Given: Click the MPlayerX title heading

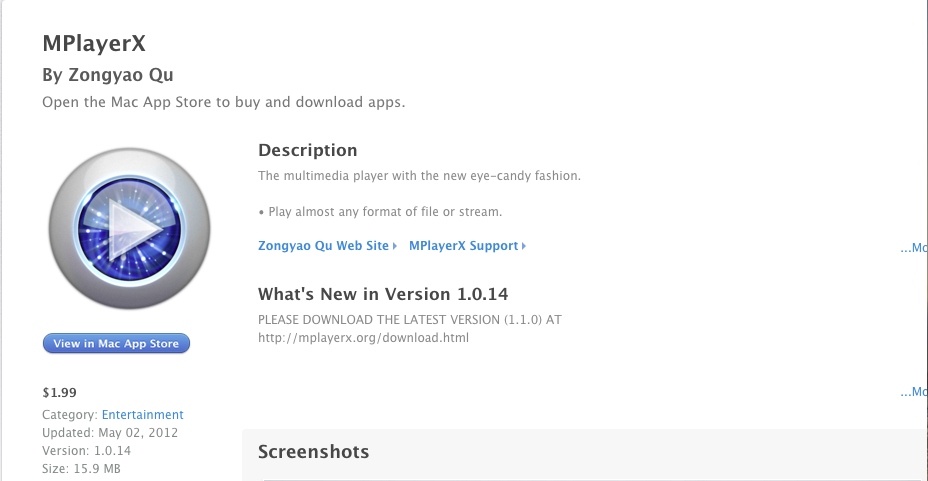Looking at the screenshot, I should 94,43.
